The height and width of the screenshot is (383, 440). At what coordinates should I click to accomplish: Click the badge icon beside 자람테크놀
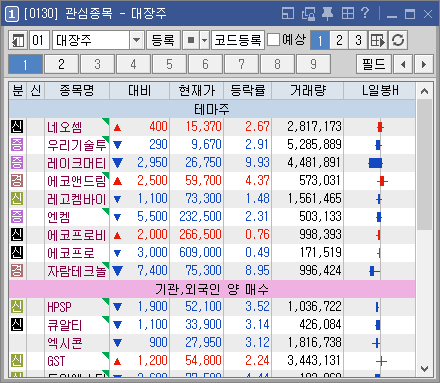(17, 271)
